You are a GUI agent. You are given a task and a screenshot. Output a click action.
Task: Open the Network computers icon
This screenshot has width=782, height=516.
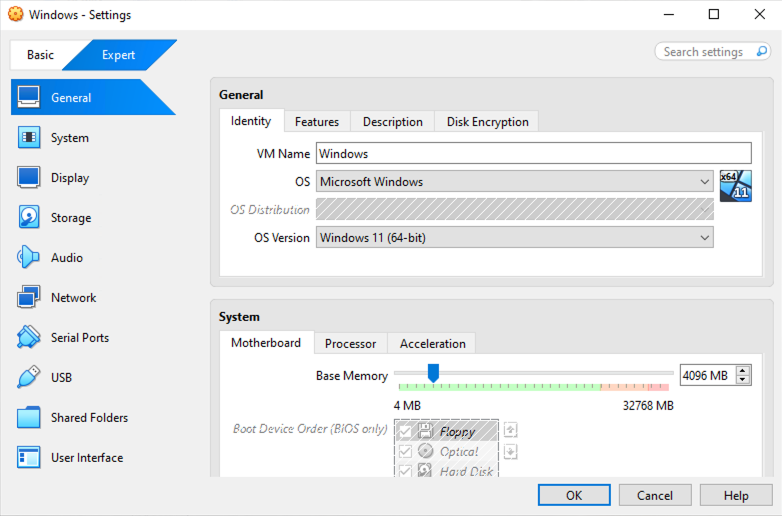tap(28, 297)
